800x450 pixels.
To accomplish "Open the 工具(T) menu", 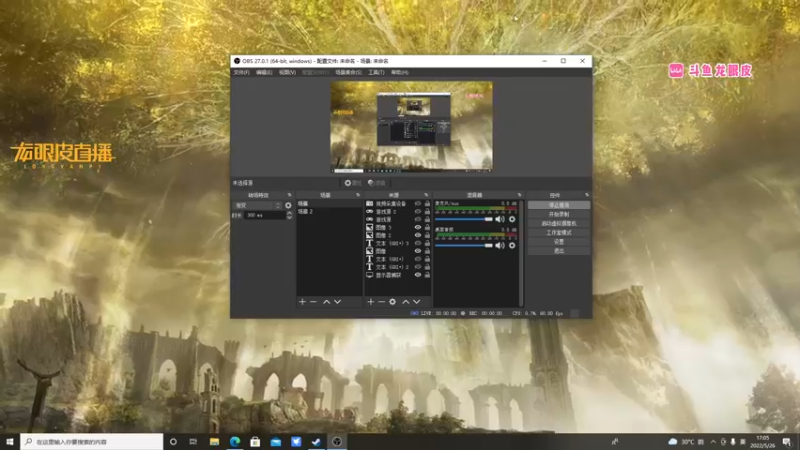I will (376, 72).
